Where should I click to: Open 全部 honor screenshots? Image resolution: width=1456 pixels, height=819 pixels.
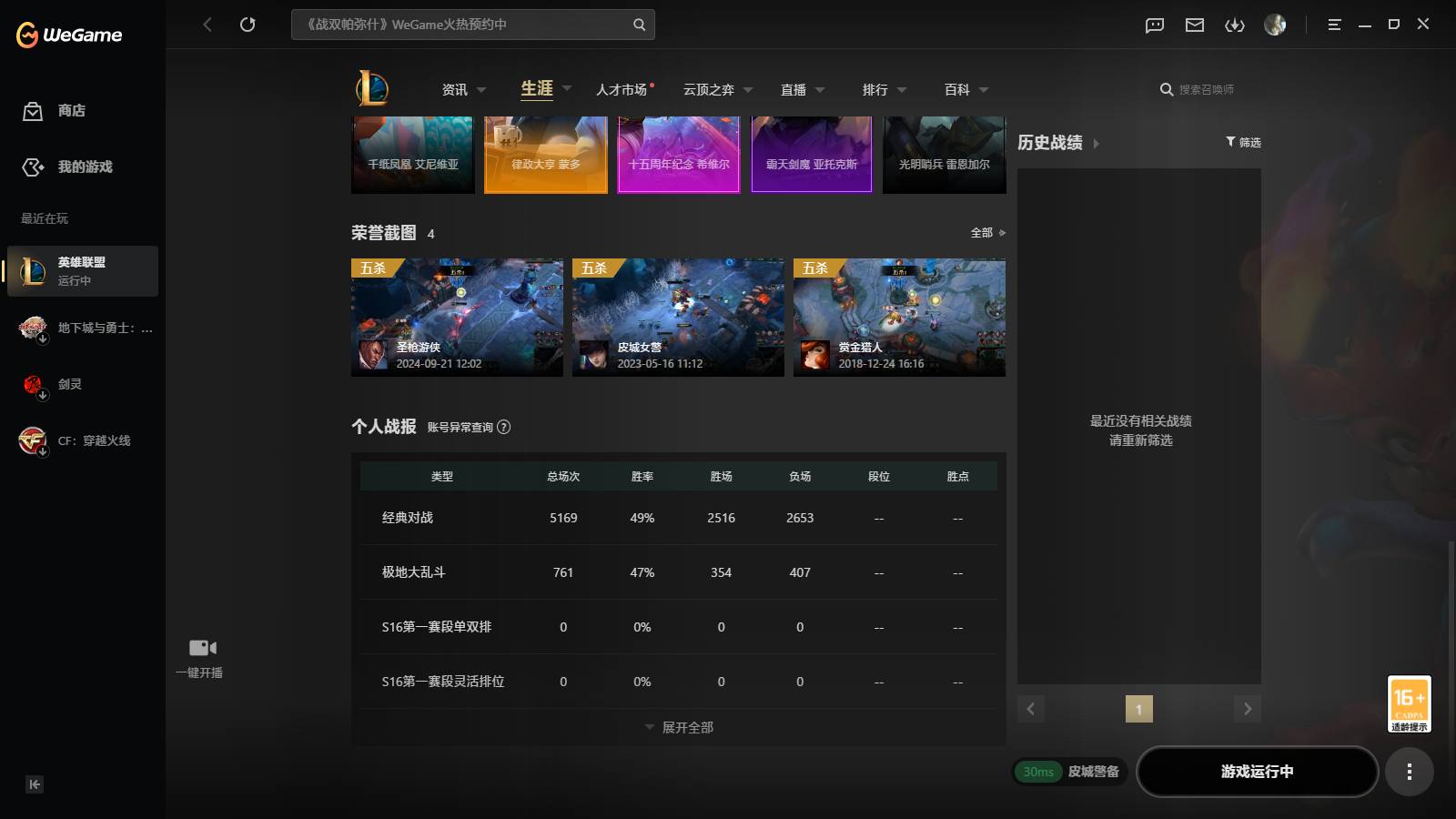[988, 233]
